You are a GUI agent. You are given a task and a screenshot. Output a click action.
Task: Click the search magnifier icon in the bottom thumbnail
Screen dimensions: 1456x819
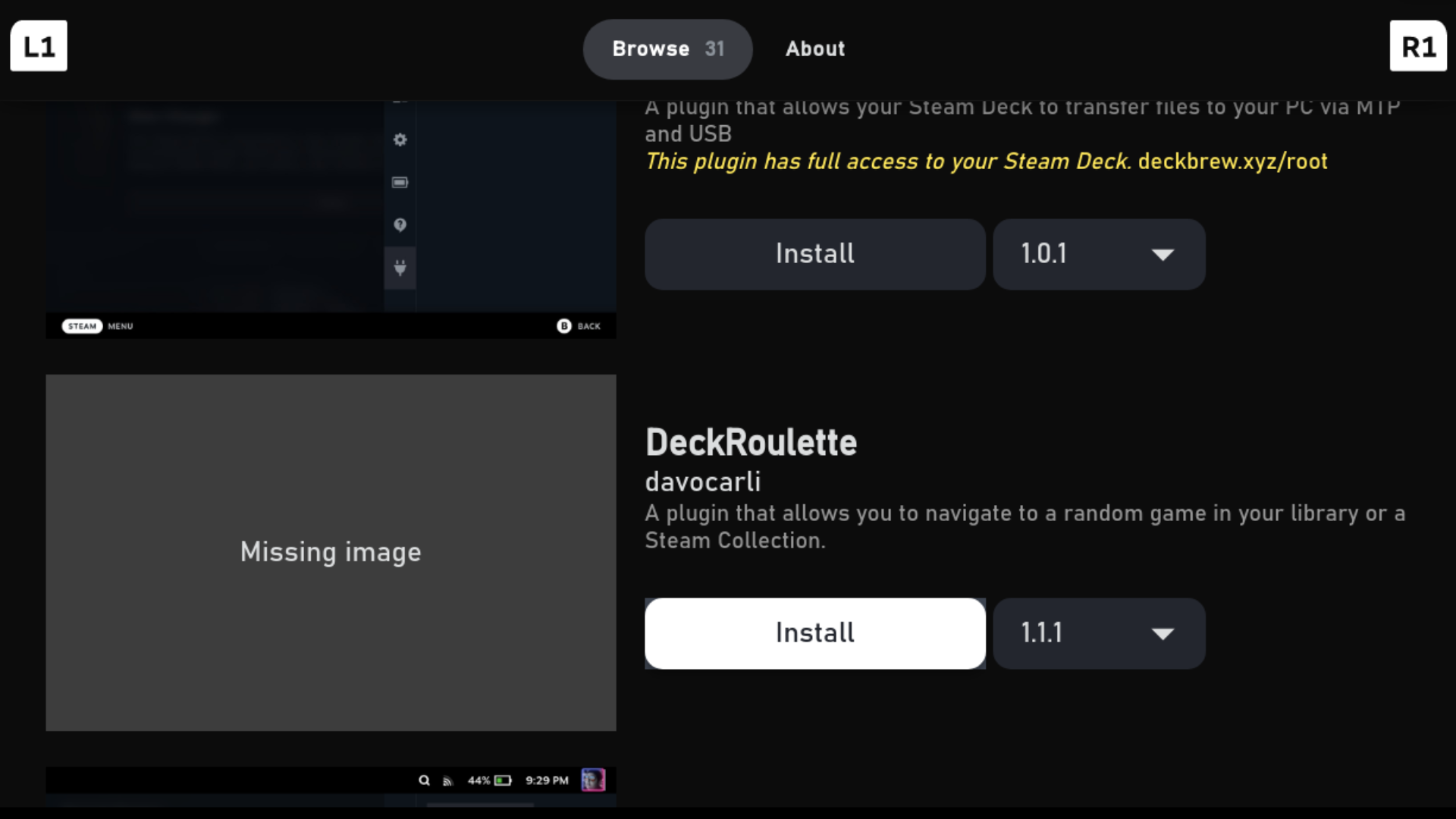point(424,780)
